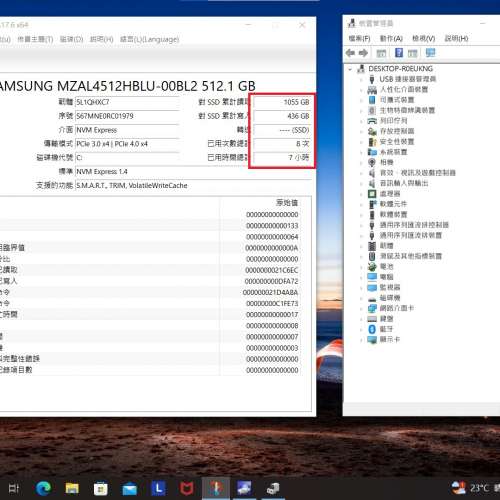This screenshot has width=500, height=500.
Task: Click the 1055 GB total reads value
Action: pos(282,102)
